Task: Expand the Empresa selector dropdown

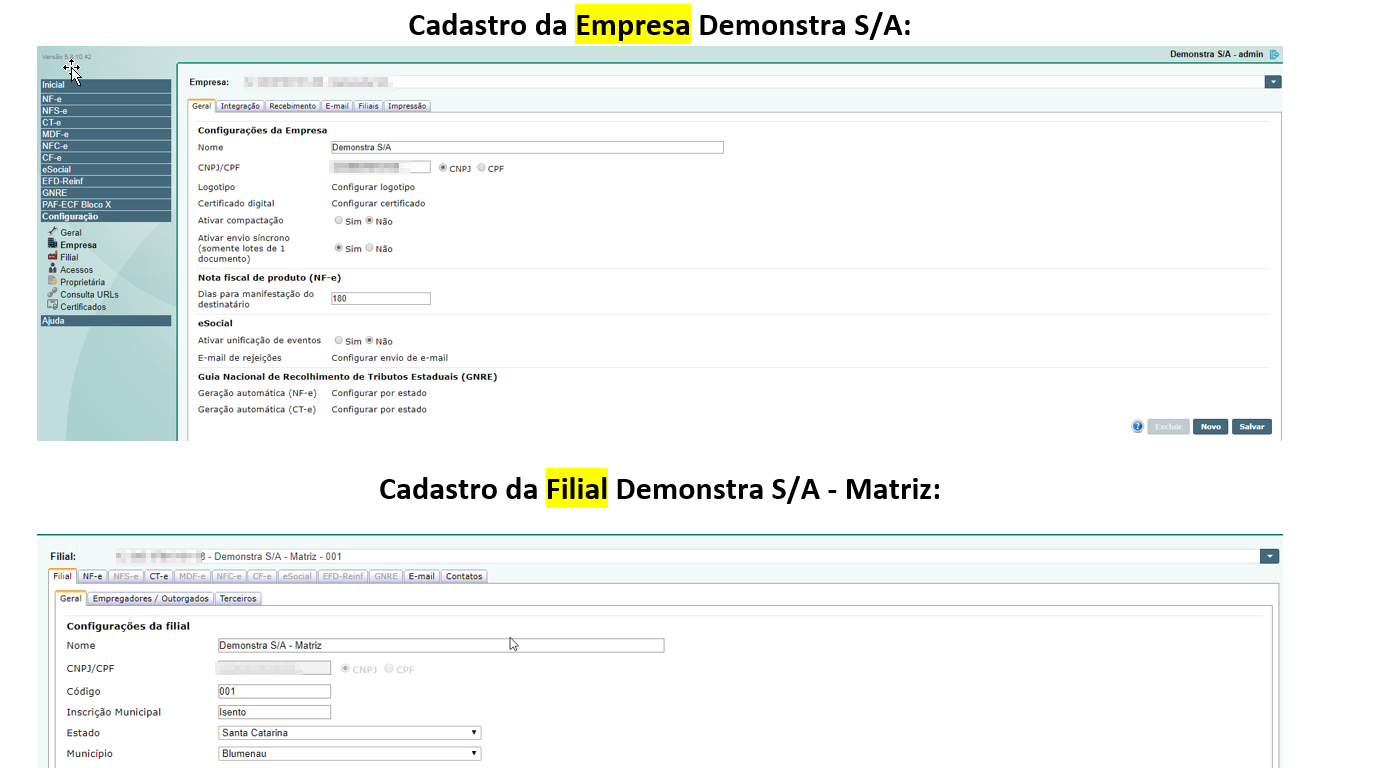Action: pos(1272,82)
